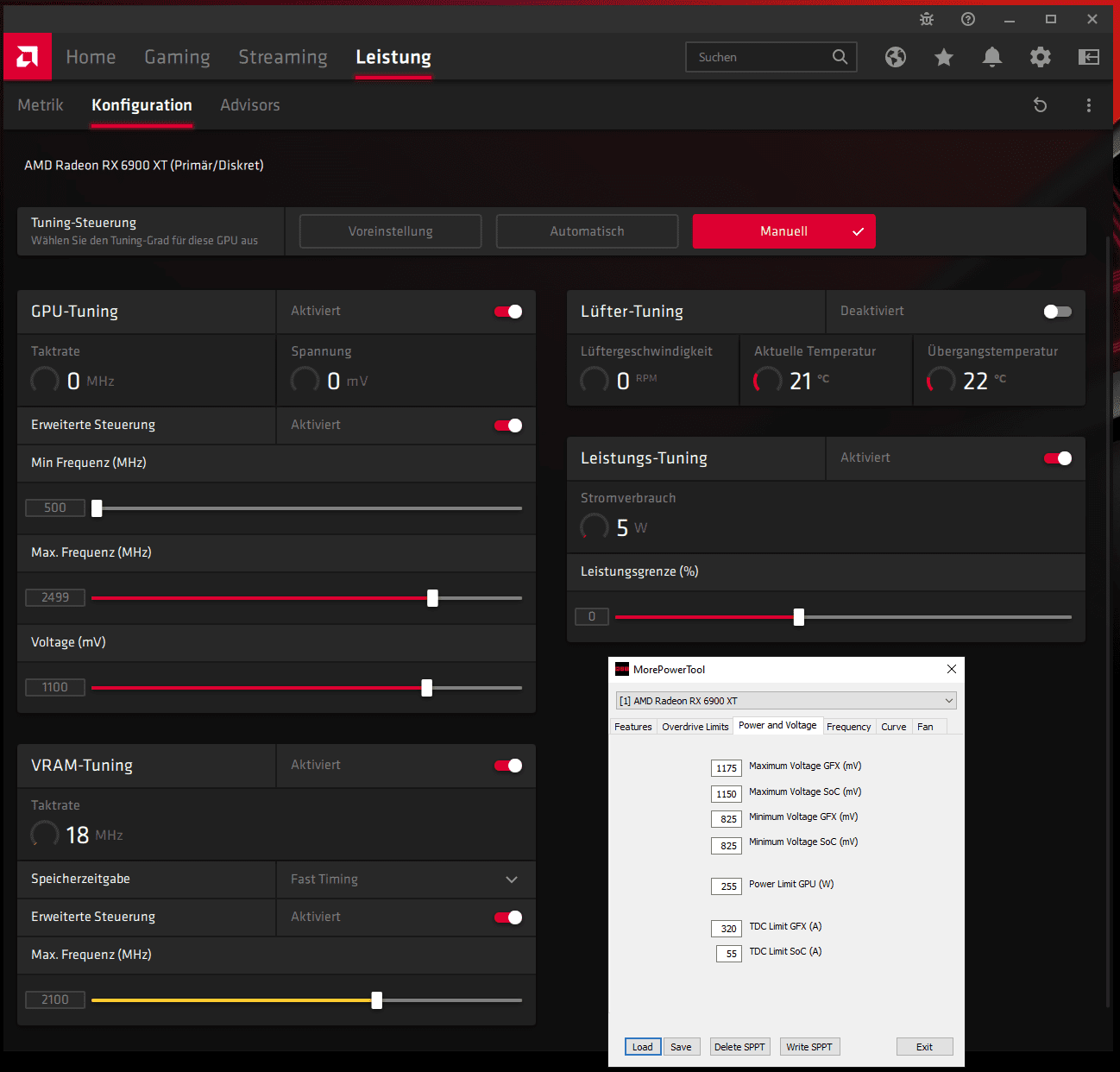Click the Min Frequenz slider handle
The height and width of the screenshot is (1072, 1120).
[x=97, y=508]
